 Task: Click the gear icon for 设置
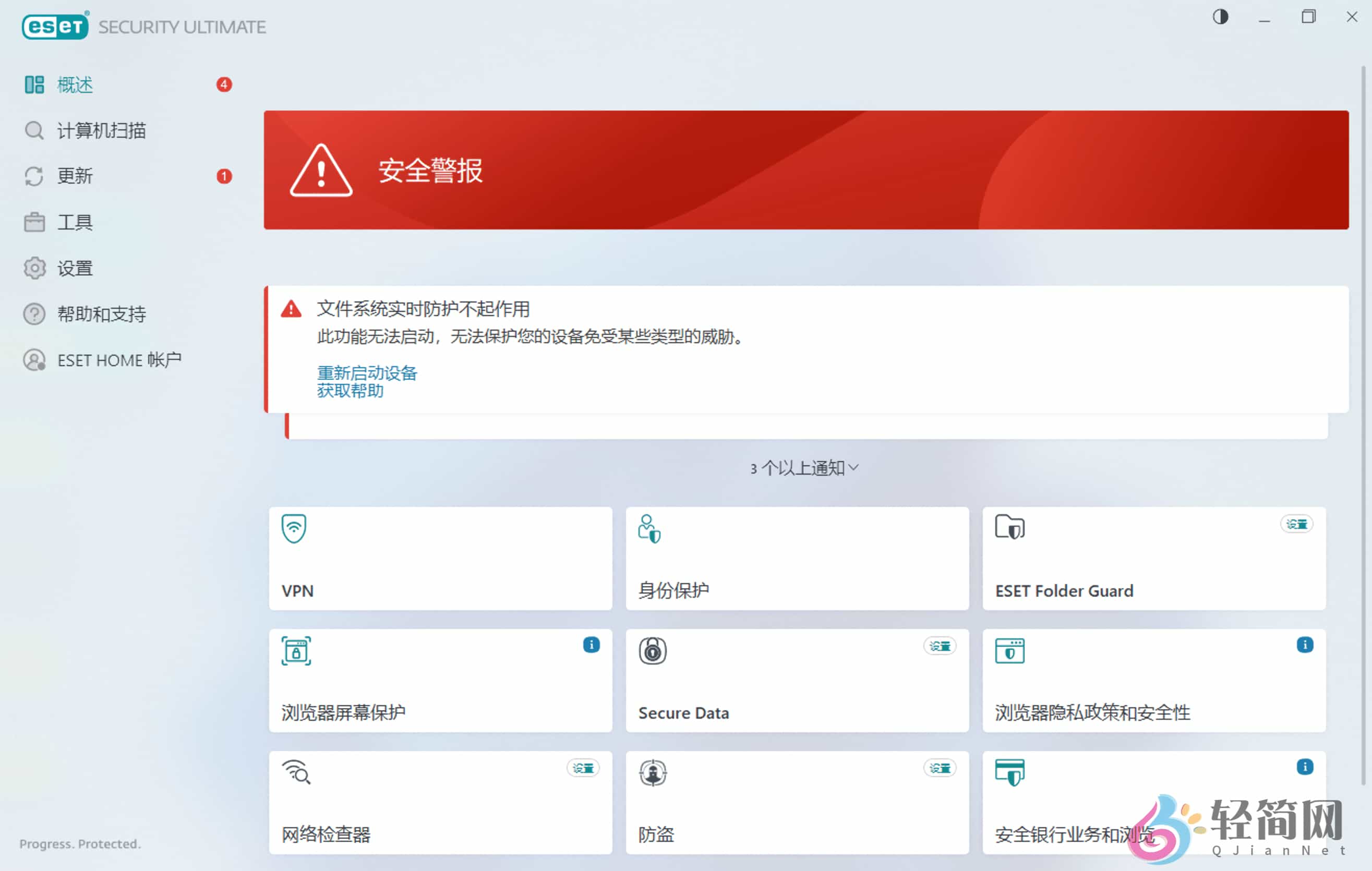[34, 268]
